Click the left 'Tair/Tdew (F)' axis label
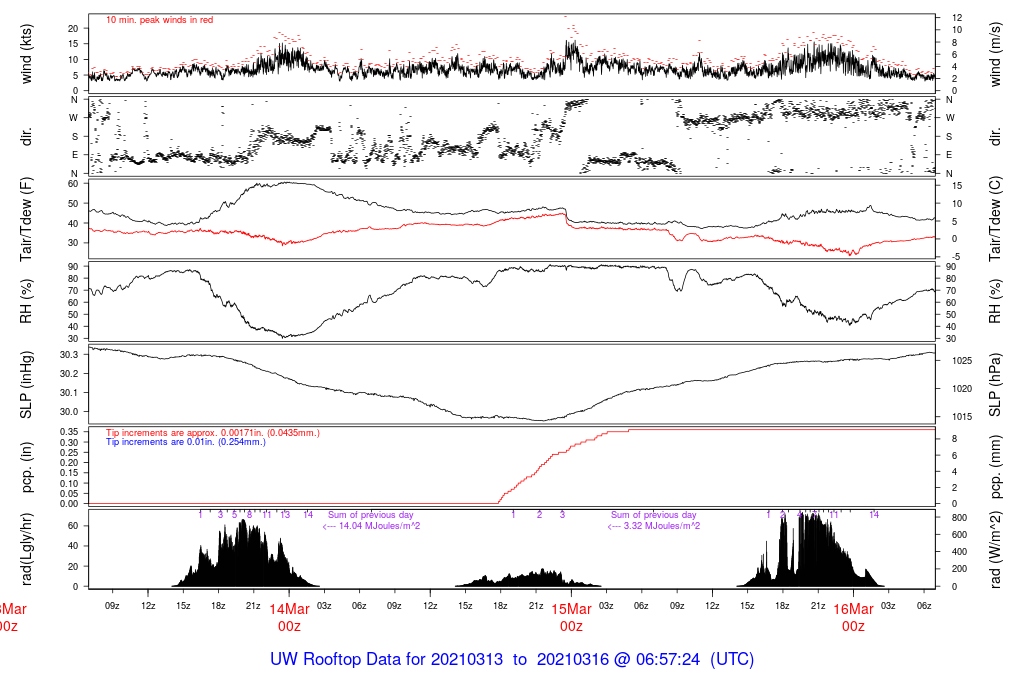 click(x=26, y=219)
